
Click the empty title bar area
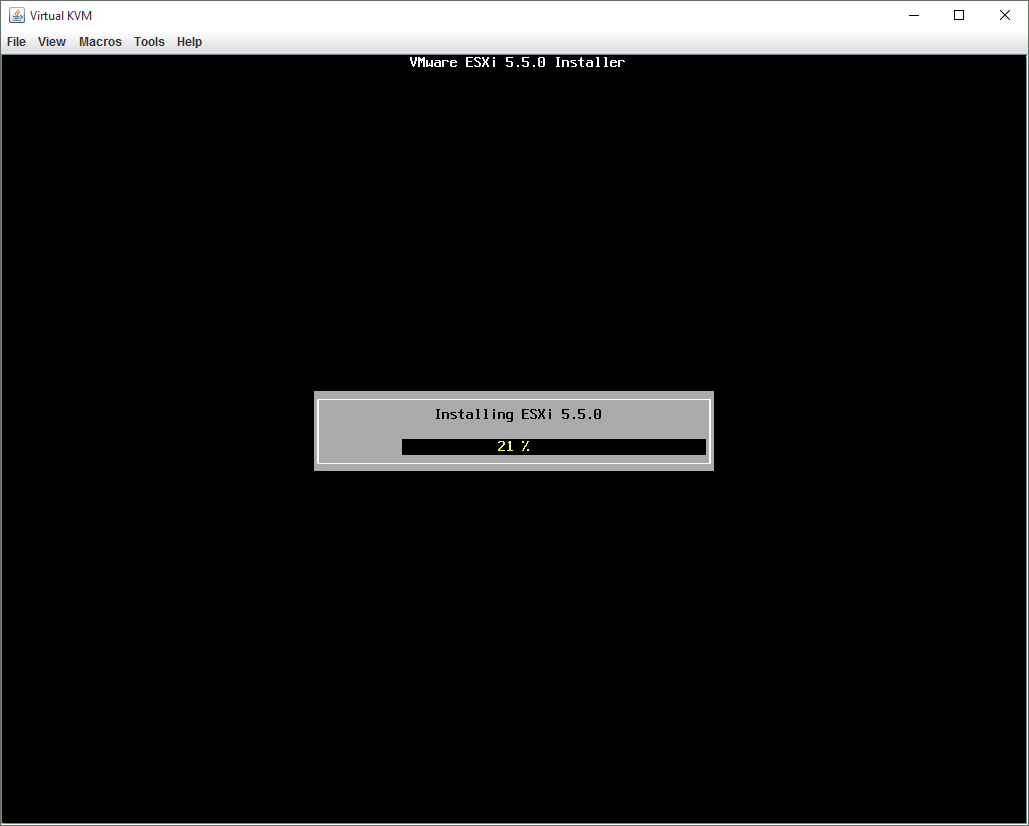click(x=500, y=15)
